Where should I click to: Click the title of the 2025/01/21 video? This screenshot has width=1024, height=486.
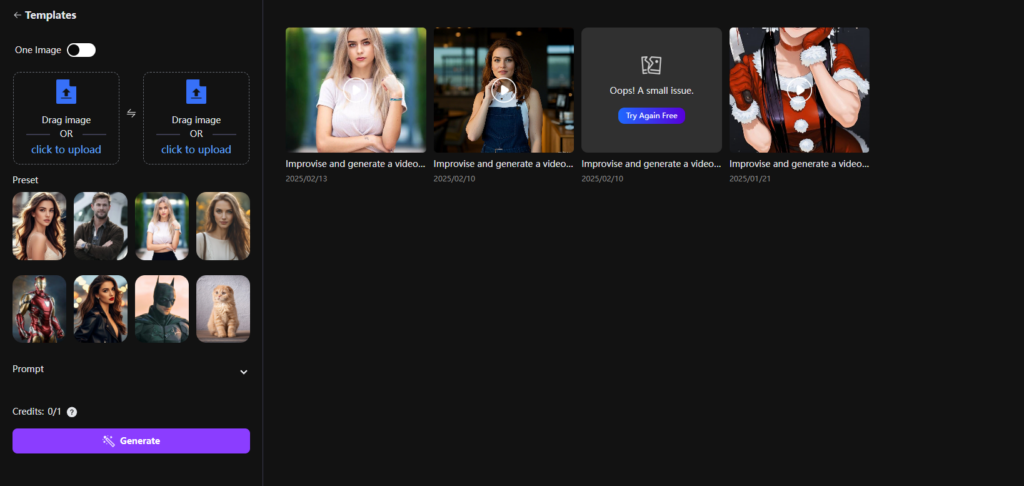[x=799, y=164]
